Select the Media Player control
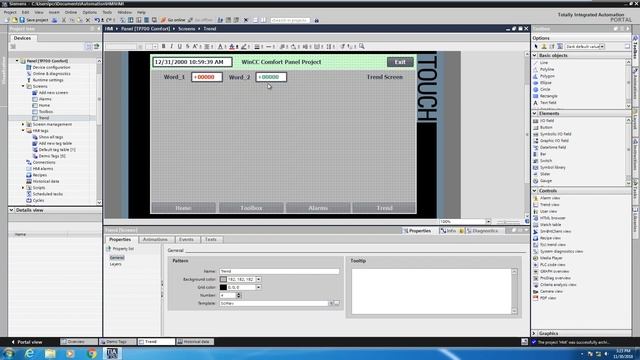This screenshot has width=640, height=360. 551,258
